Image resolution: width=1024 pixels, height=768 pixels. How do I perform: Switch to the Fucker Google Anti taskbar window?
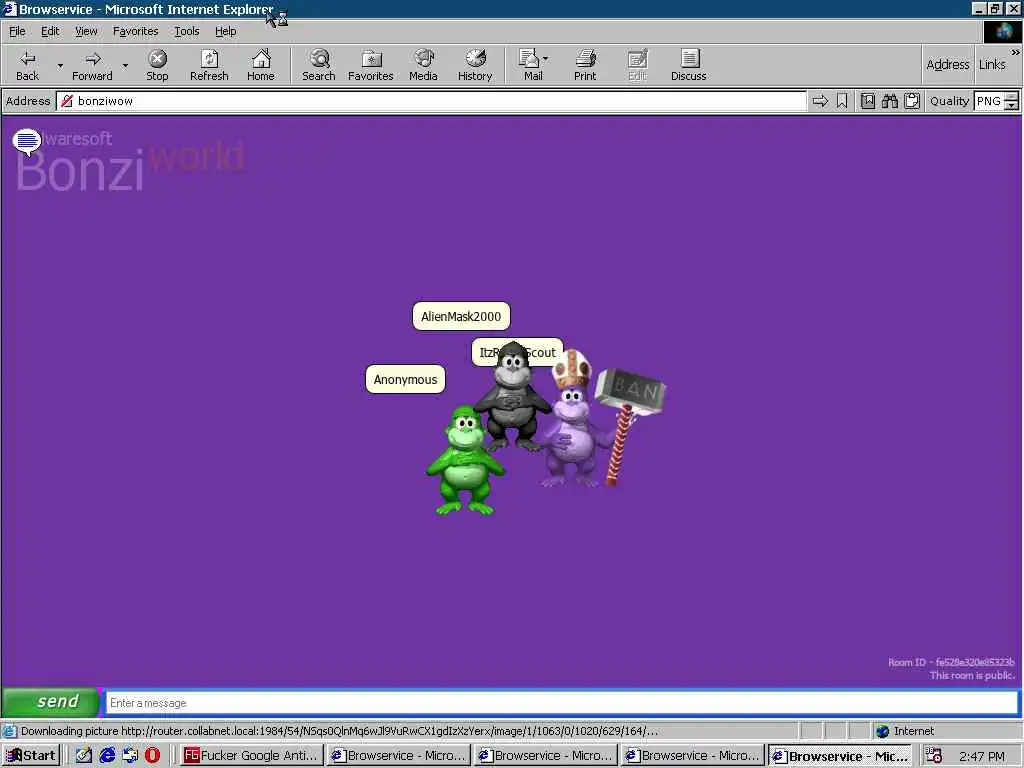(252, 755)
